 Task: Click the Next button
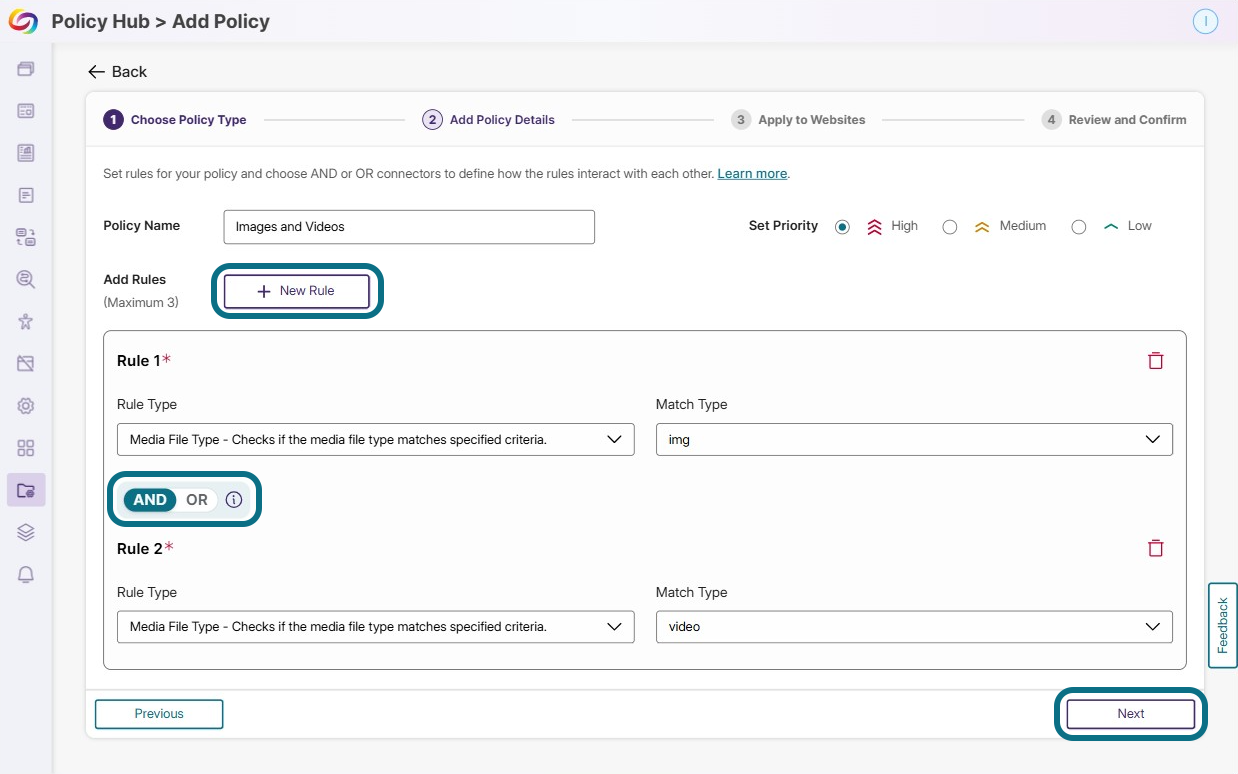[x=1131, y=714]
